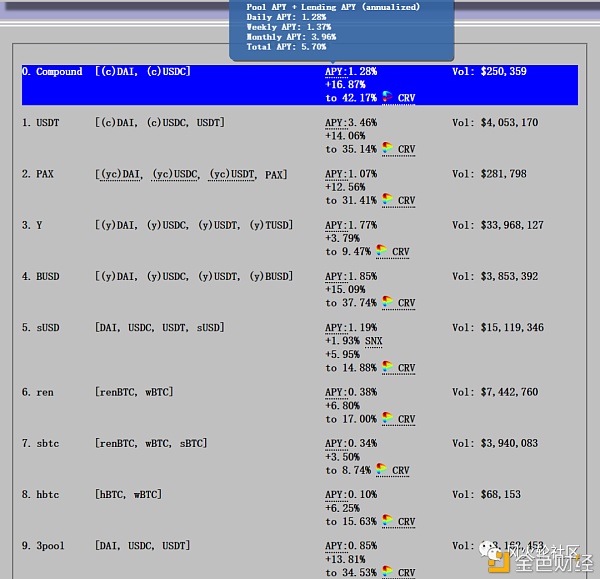Image resolution: width=600 pixels, height=579 pixels.
Task: Click the (yc)USDT token in PAX row
Action: (233, 175)
